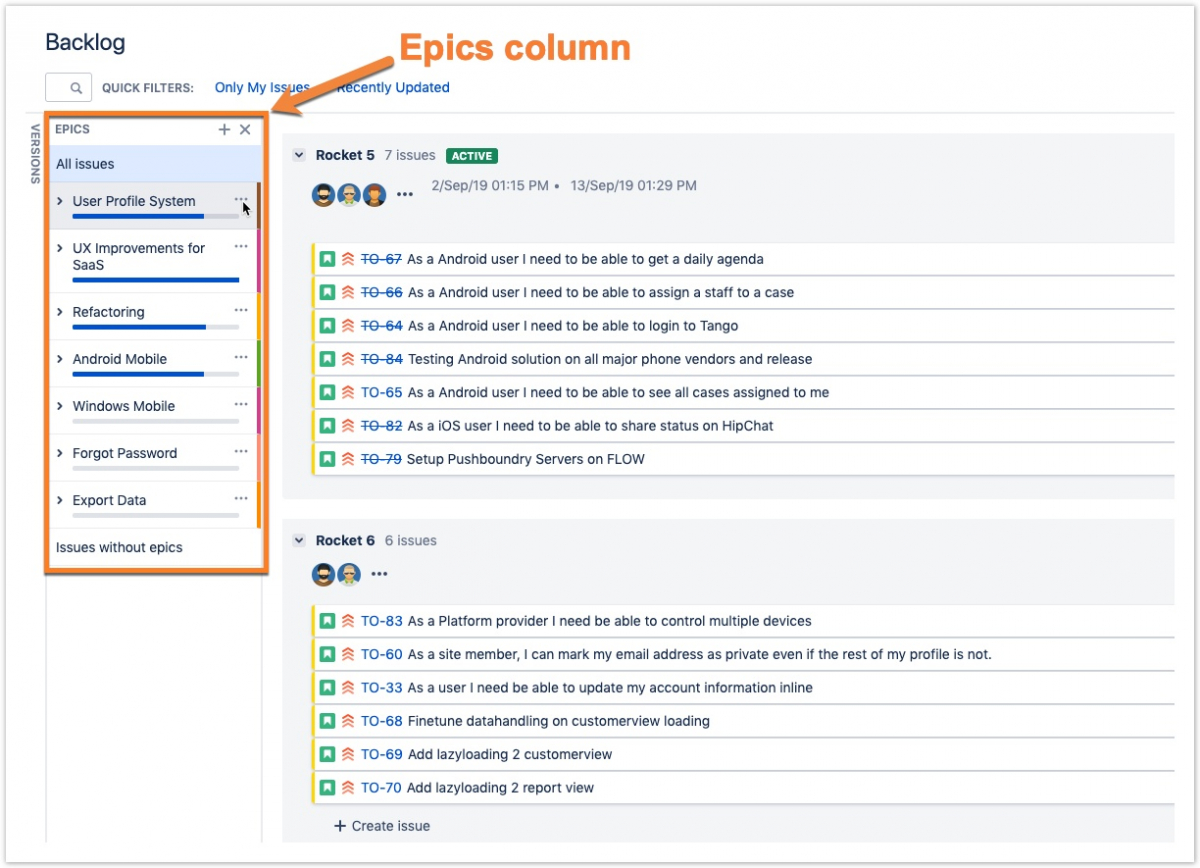
Task: Expand the Export Data epic details
Action: [x=60, y=500]
